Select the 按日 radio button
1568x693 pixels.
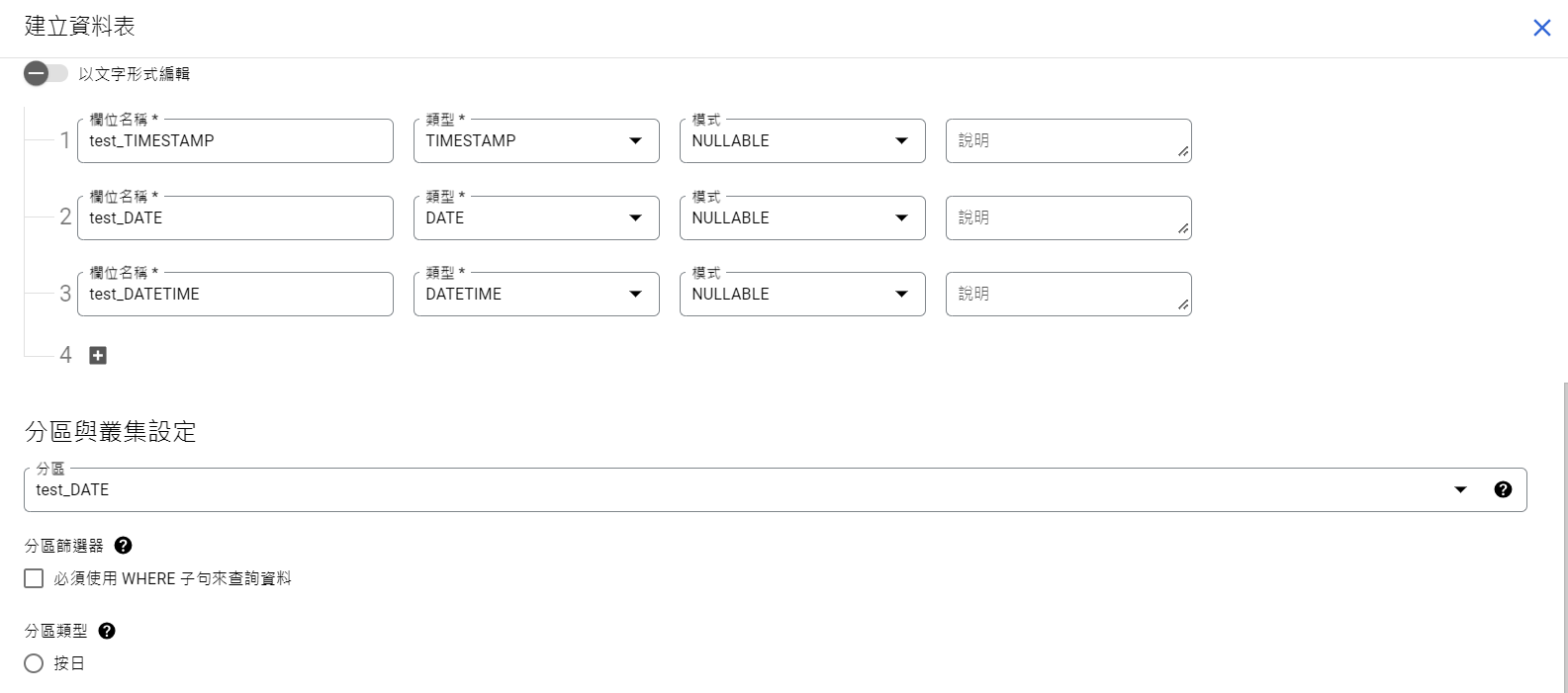pyautogui.click(x=34, y=663)
